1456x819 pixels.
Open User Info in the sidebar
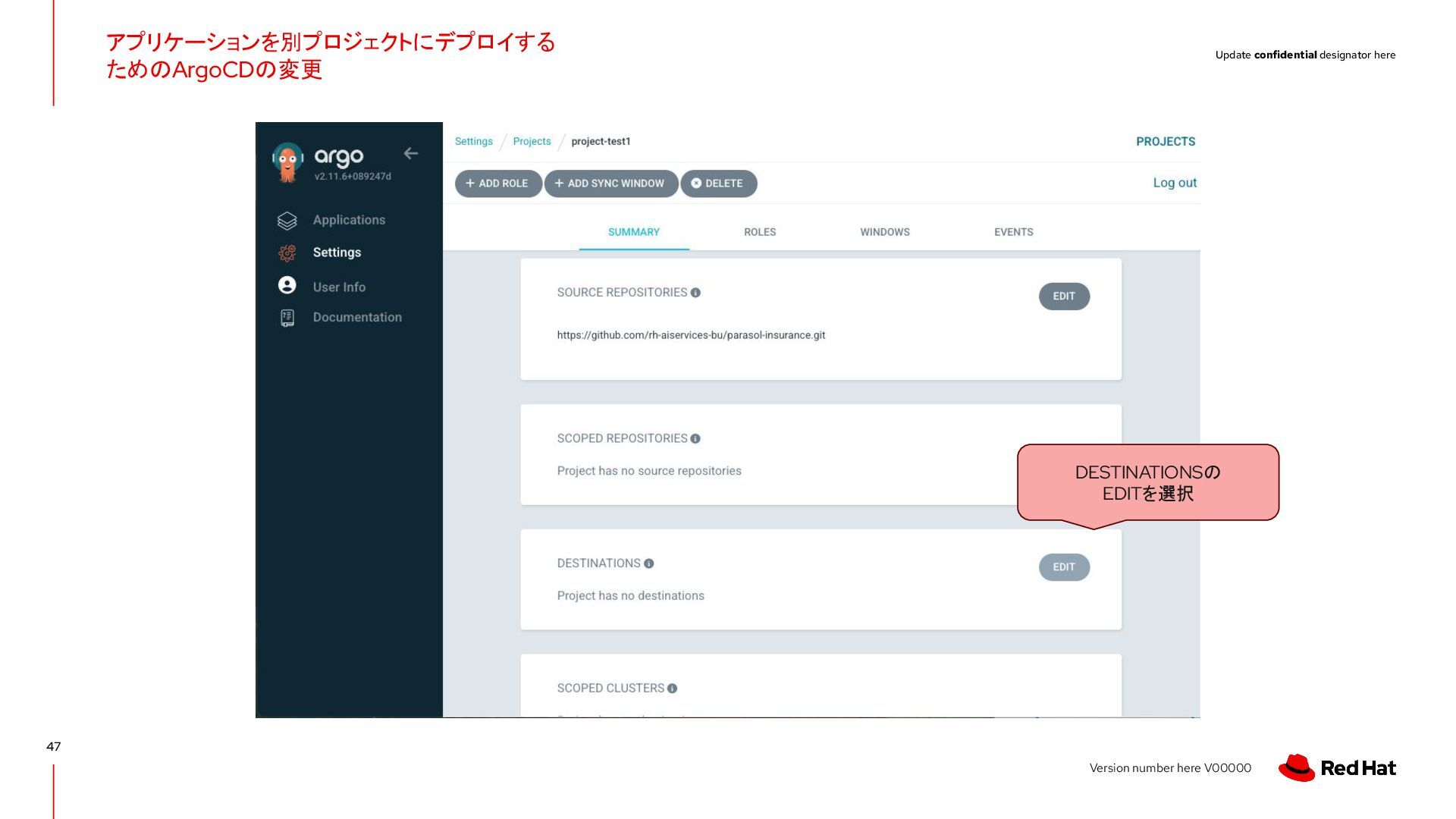click(339, 287)
